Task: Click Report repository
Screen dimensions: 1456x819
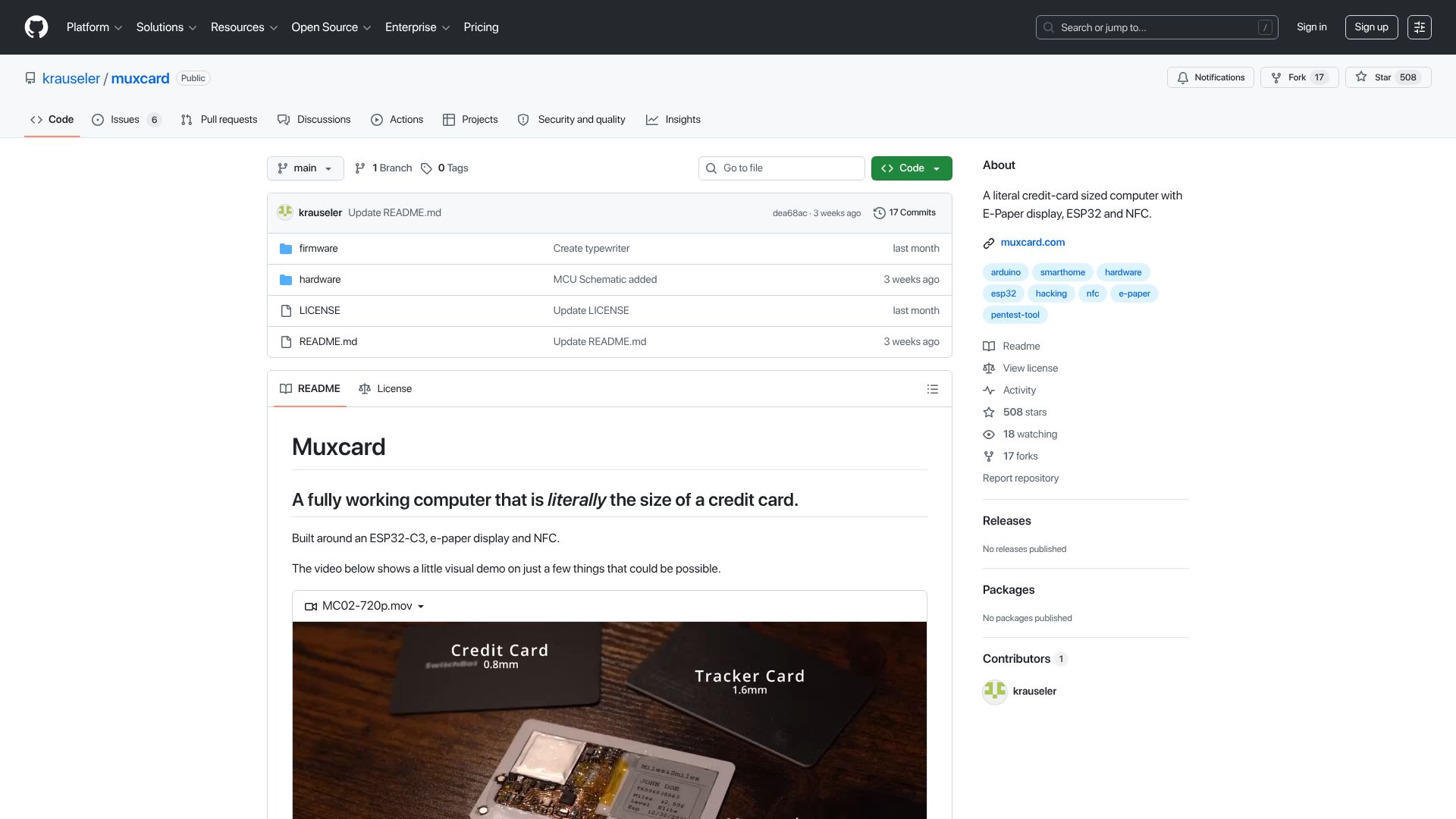Action: [1020, 479]
